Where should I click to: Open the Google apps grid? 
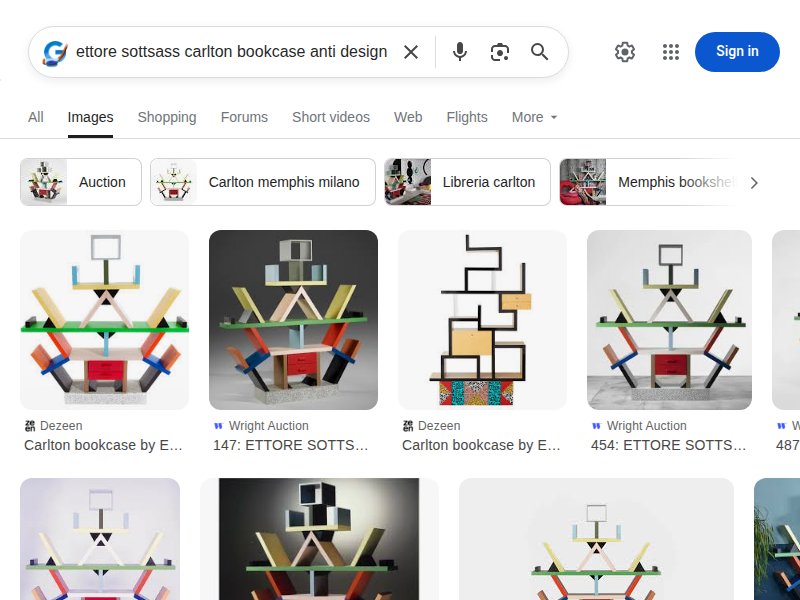coord(670,52)
